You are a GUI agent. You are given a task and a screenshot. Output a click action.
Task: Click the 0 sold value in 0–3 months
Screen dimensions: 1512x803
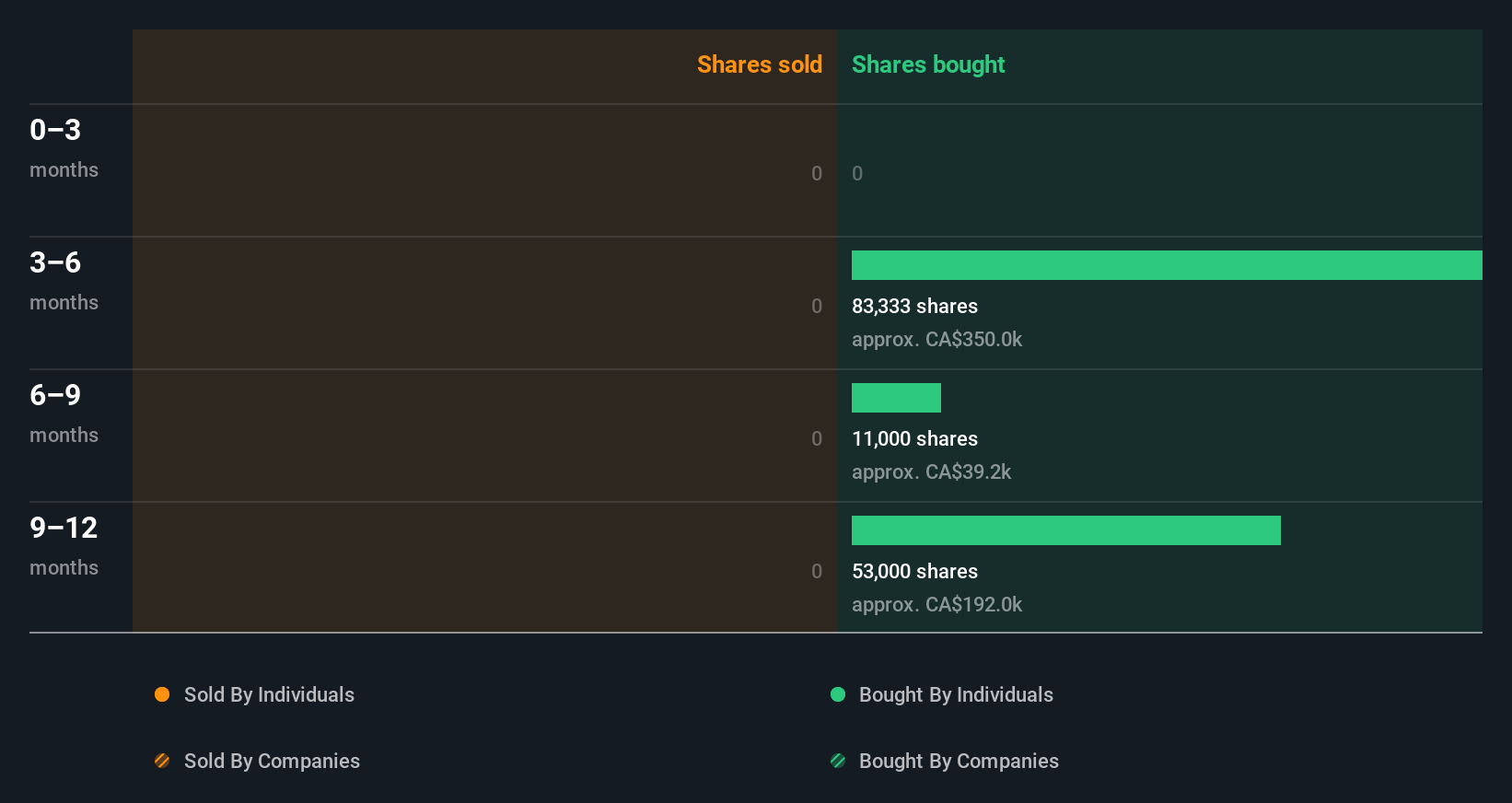click(817, 173)
